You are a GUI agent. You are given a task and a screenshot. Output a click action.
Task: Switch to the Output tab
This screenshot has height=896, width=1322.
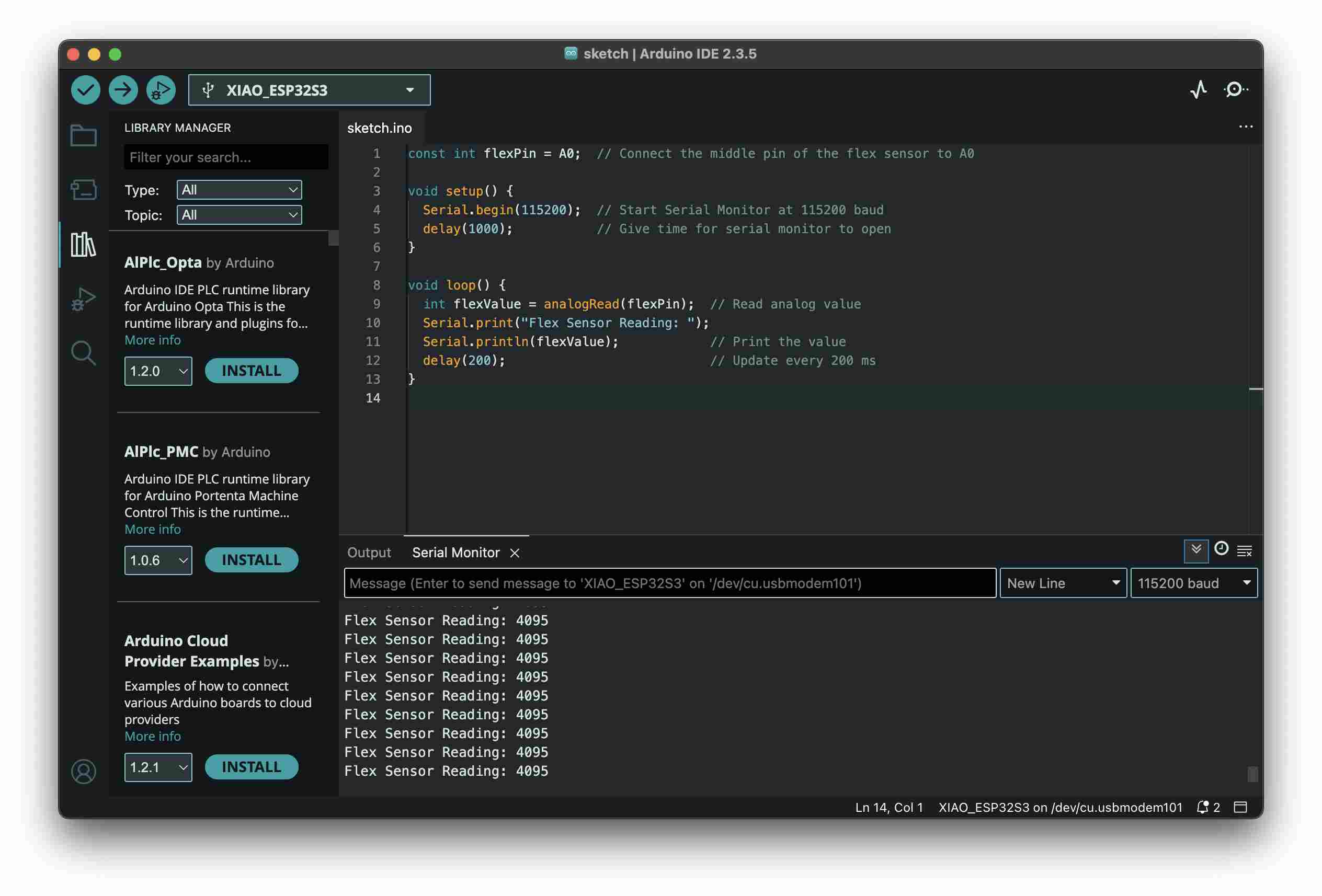pyautogui.click(x=369, y=553)
